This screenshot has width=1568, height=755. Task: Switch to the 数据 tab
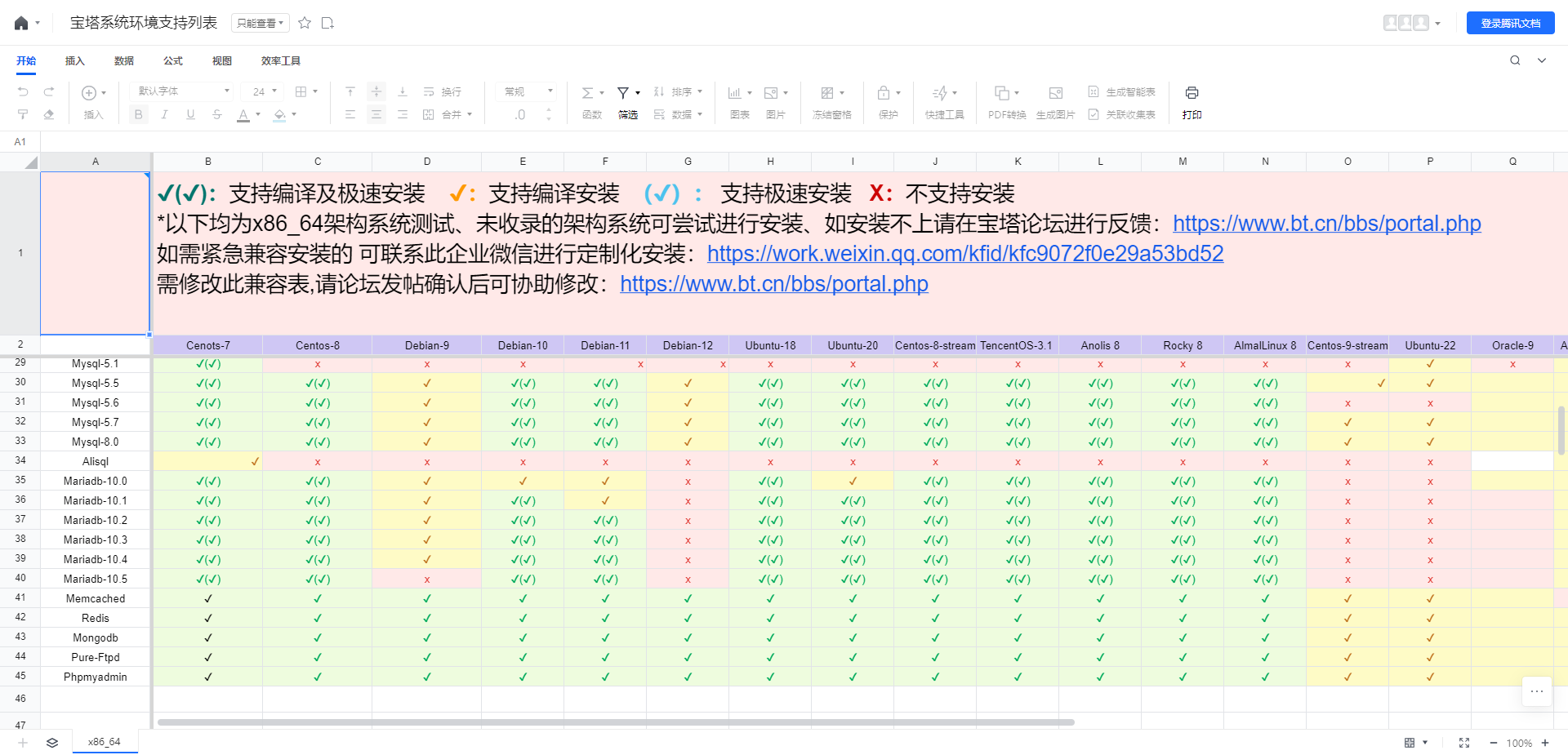tap(124, 60)
